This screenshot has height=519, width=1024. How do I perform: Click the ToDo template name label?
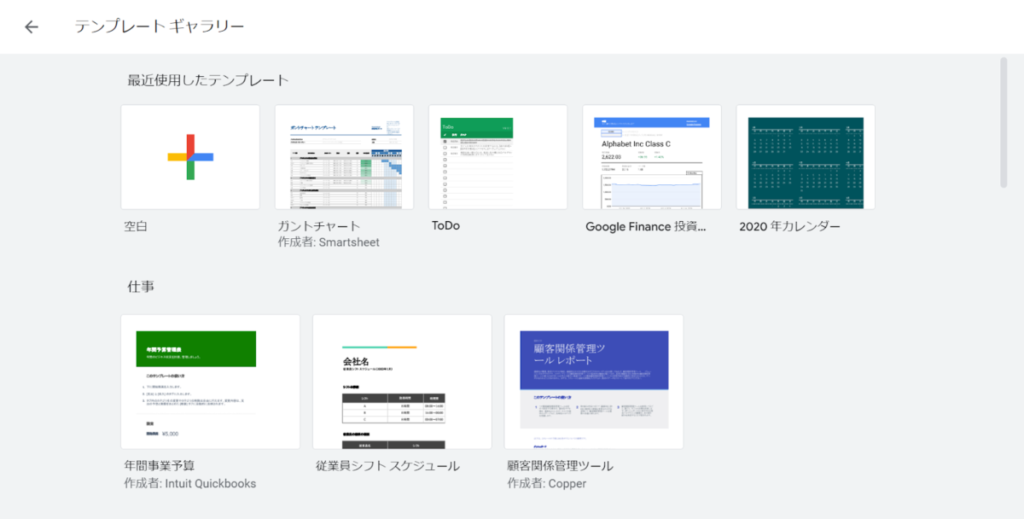coord(446,226)
